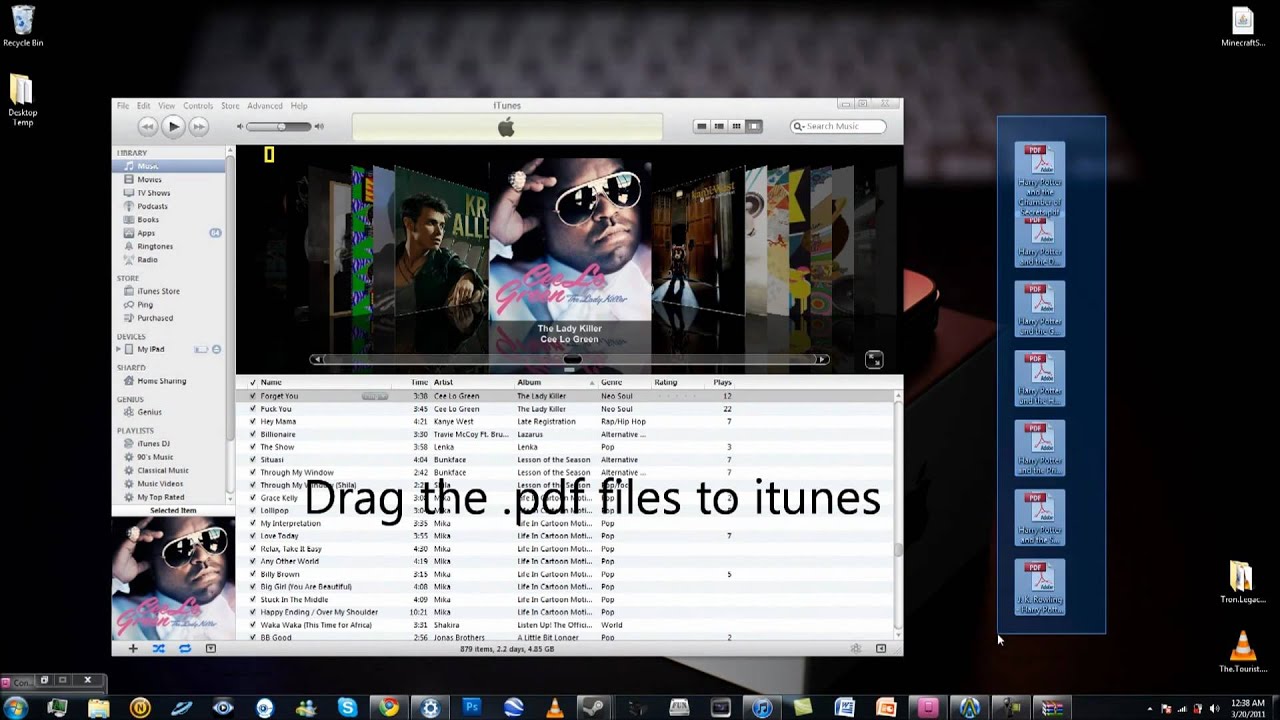Image resolution: width=1280 pixels, height=720 pixels.
Task: Hide the artwork viewer panel
Action: tap(211, 649)
